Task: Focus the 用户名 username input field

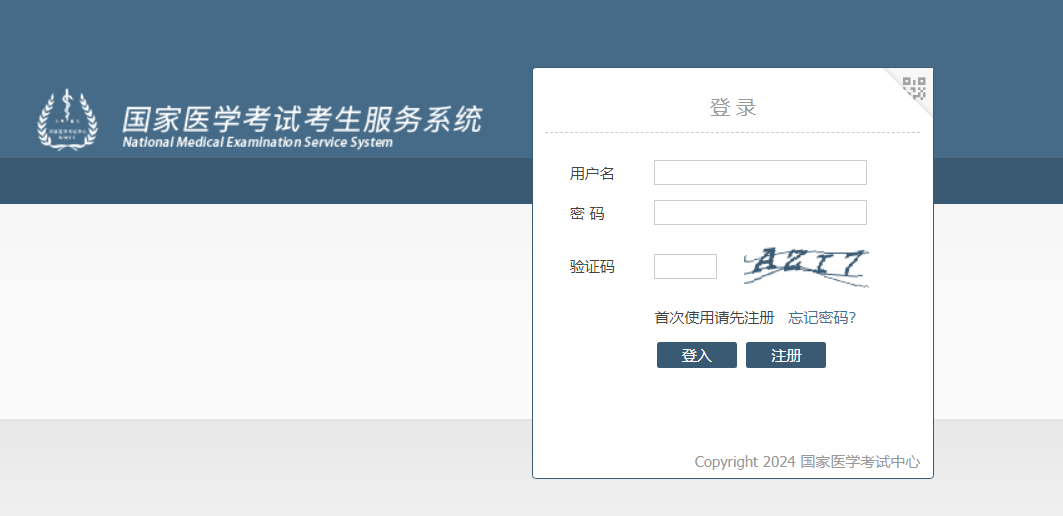Action: (760, 173)
